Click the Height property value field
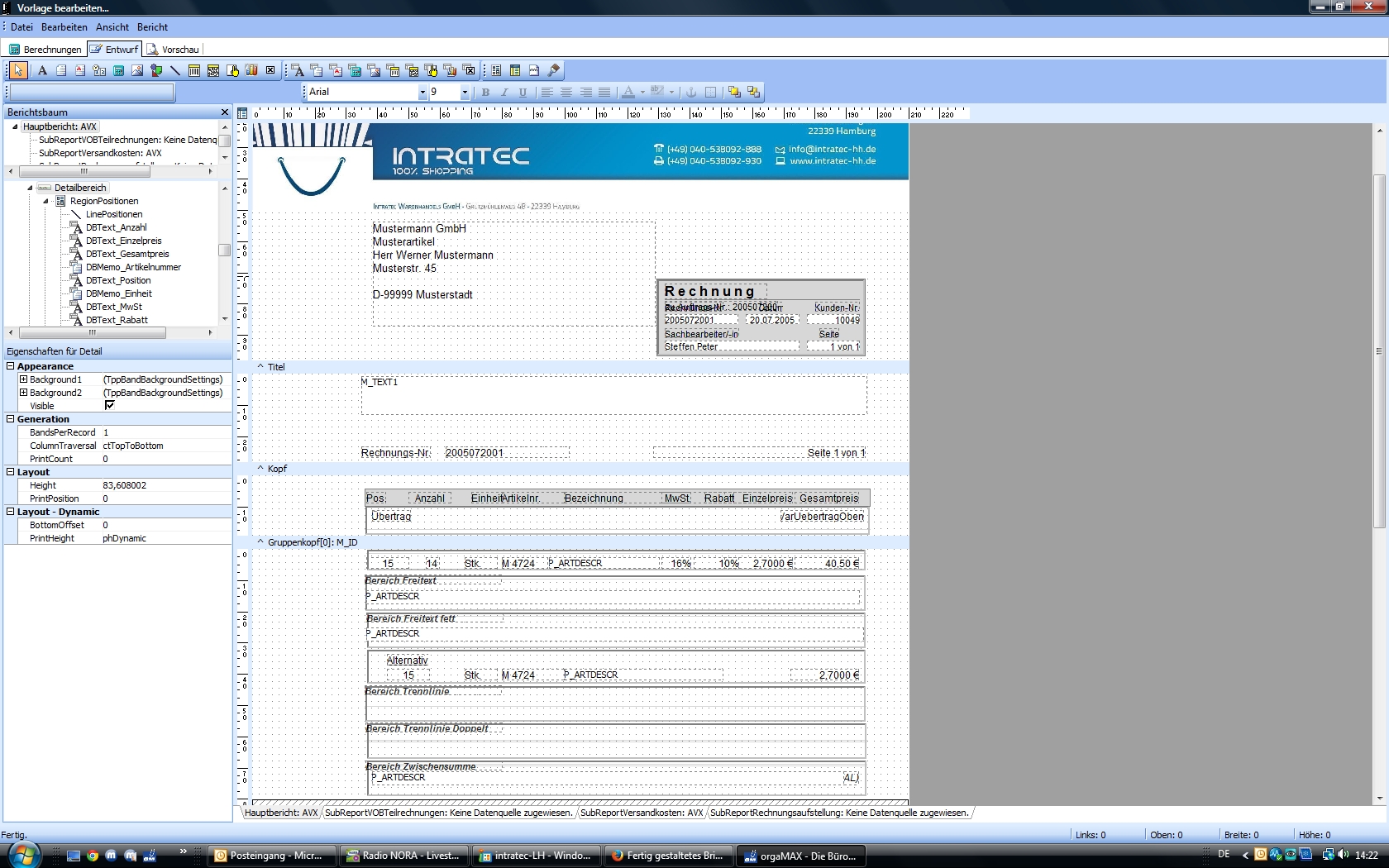The image size is (1389, 868). click(165, 485)
